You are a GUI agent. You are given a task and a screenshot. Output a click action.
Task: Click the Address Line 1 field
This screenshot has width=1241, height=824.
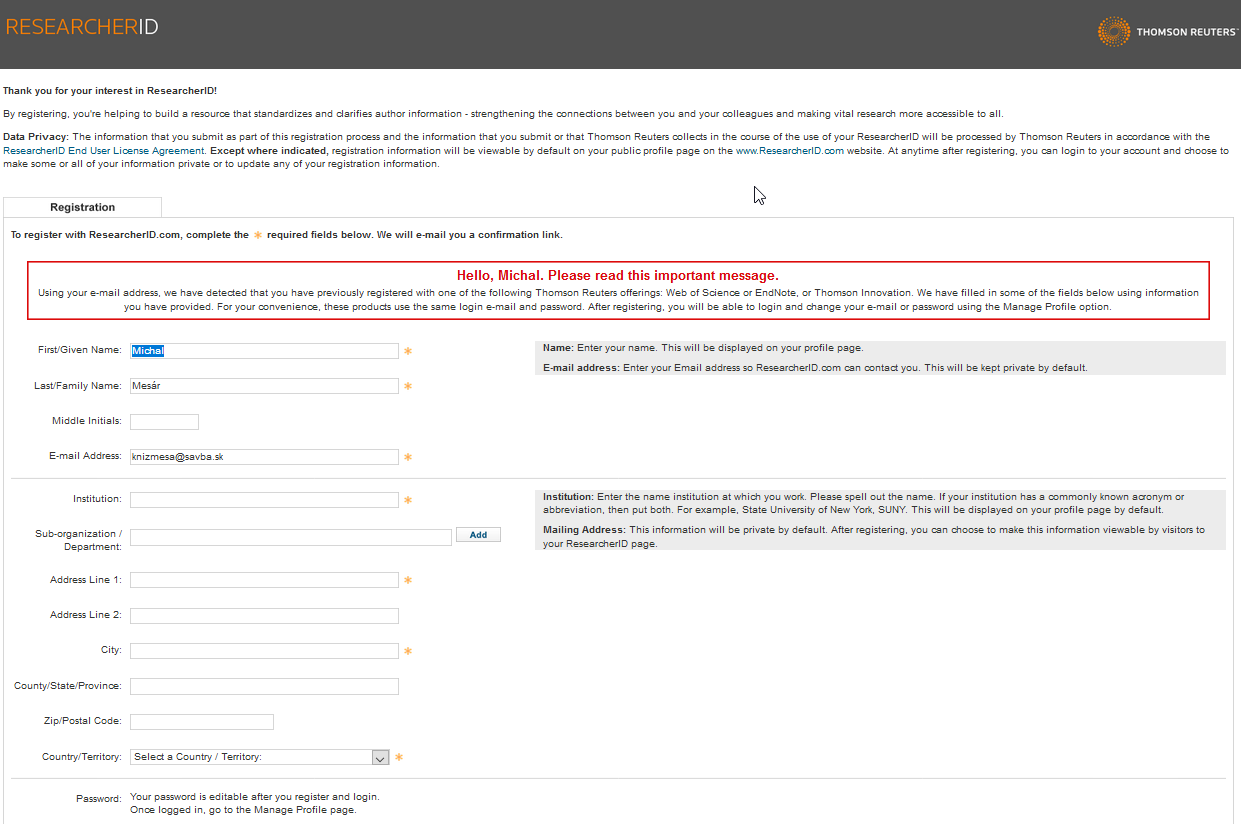pos(264,580)
